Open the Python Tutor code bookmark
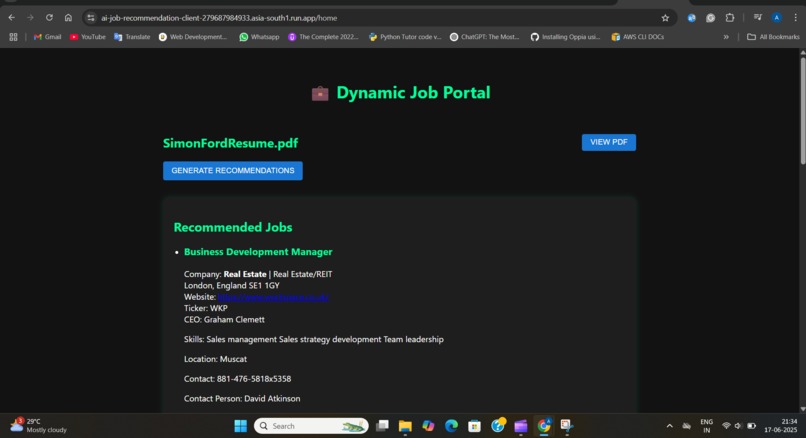806x438 pixels. (x=405, y=37)
